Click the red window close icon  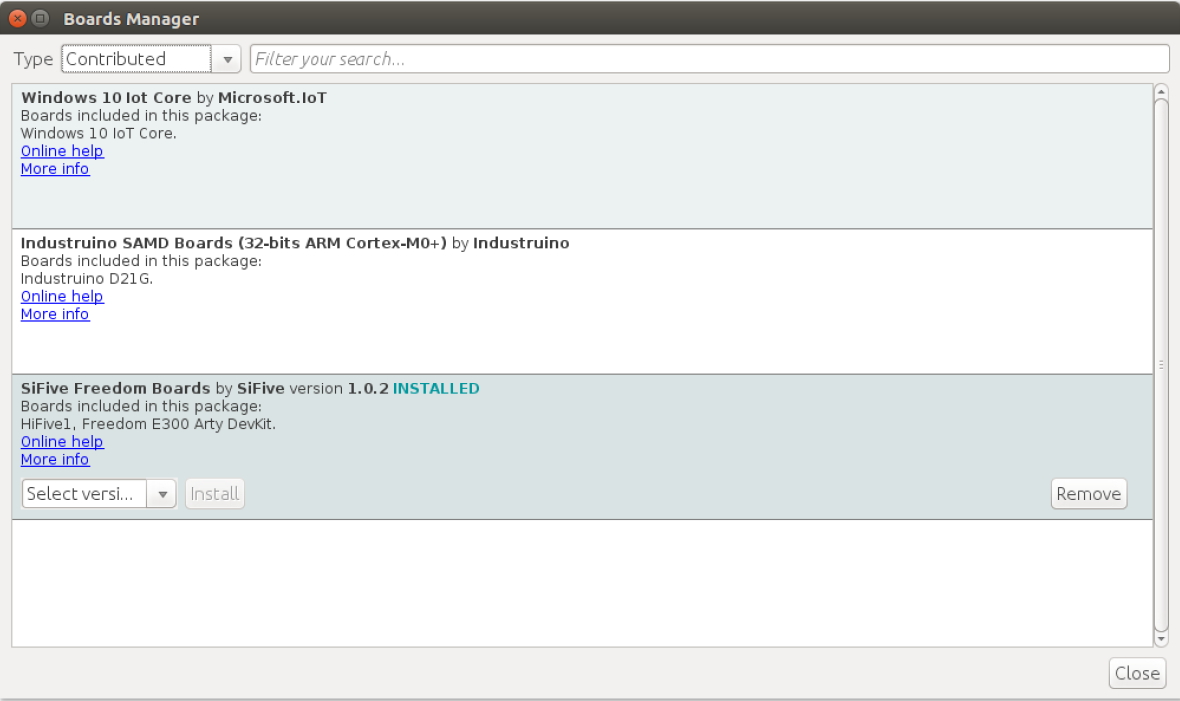pyautogui.click(x=17, y=19)
